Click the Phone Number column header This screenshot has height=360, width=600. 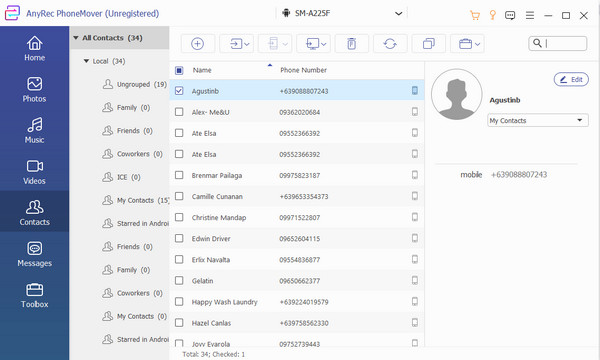pyautogui.click(x=303, y=70)
